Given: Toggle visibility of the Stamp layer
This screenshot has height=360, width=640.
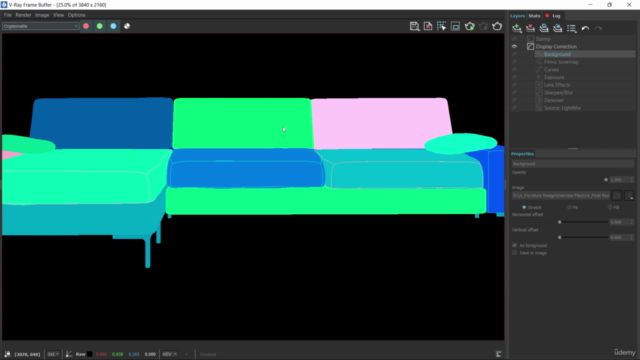Looking at the screenshot, I should pos(514,39).
